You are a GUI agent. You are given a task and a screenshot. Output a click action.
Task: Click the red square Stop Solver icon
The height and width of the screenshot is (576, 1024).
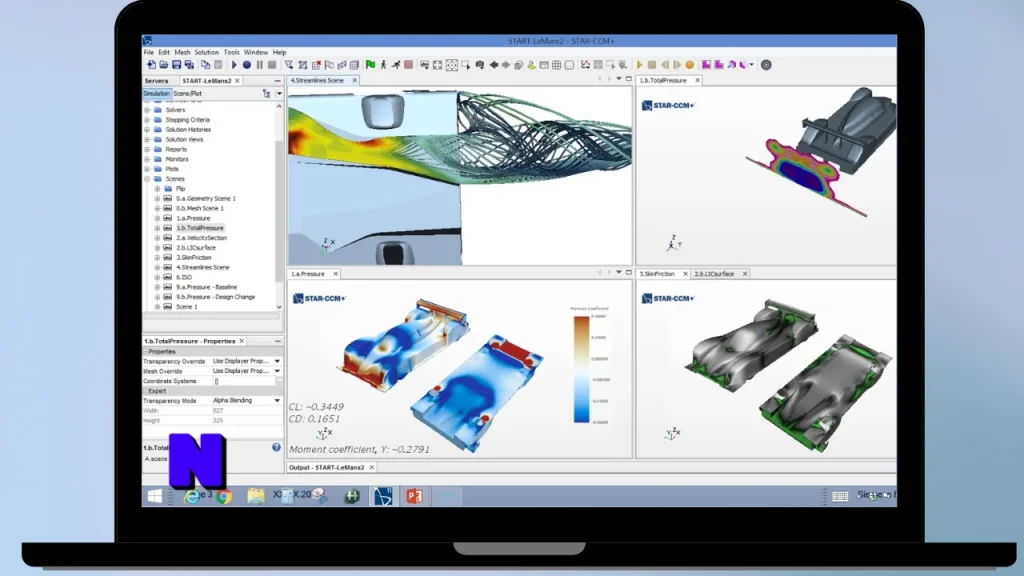408,65
